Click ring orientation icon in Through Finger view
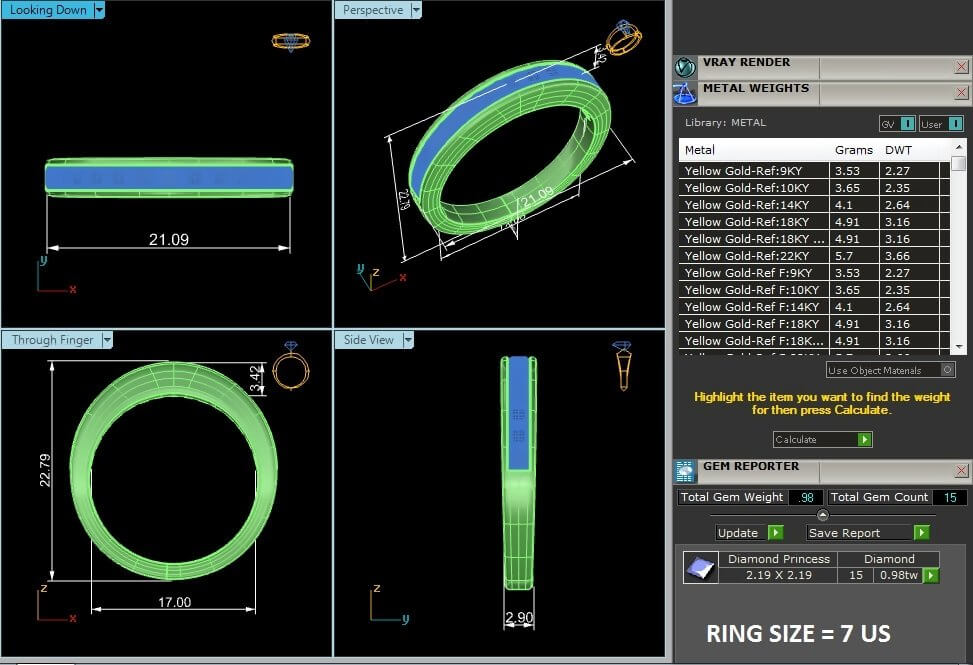 click(291, 367)
